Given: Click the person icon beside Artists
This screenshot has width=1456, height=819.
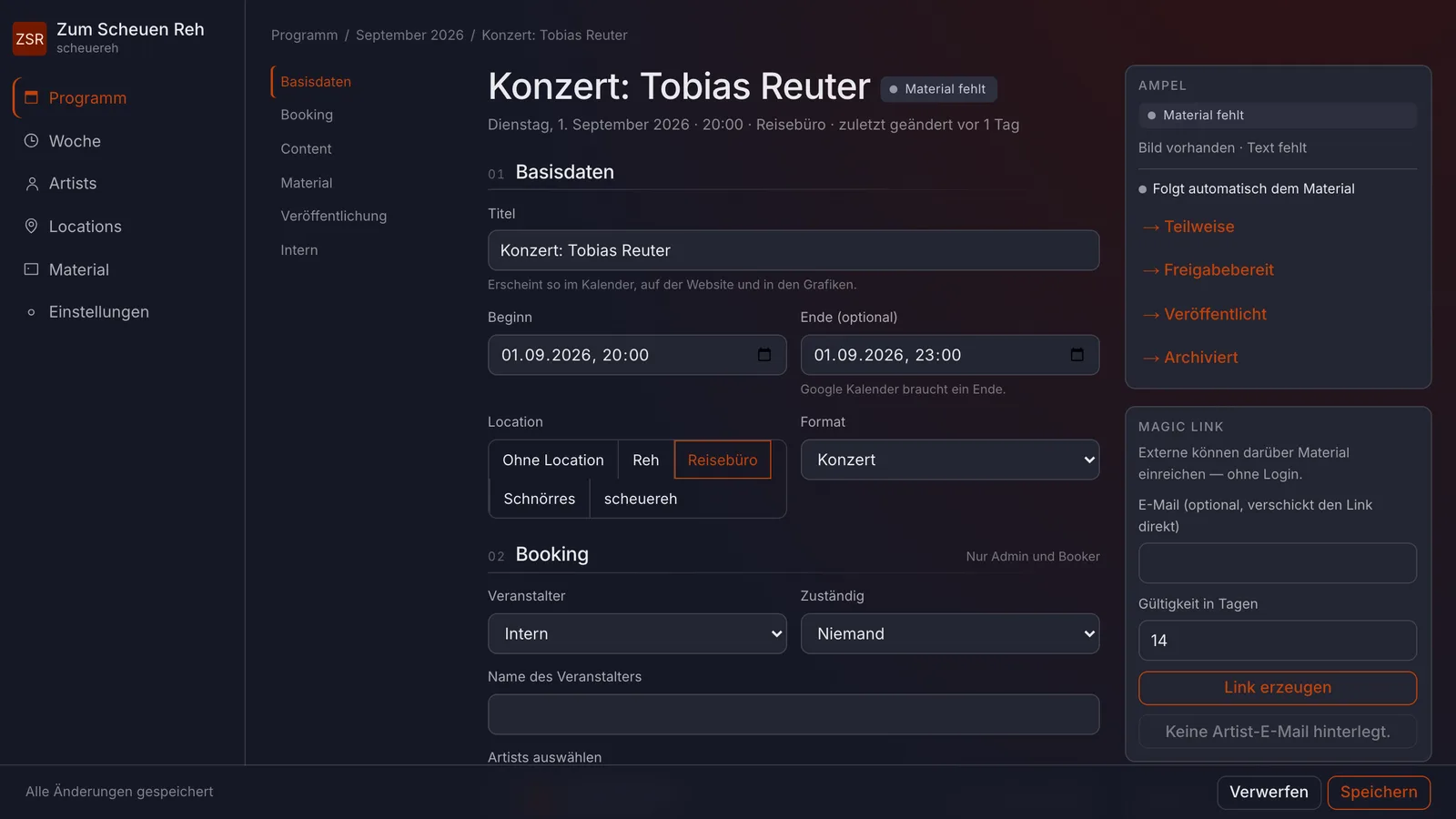Looking at the screenshot, I should [x=31, y=184].
